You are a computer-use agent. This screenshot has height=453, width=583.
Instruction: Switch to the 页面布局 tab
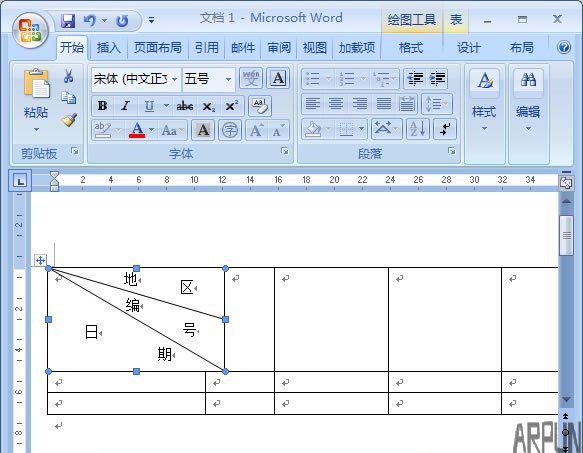tap(158, 48)
